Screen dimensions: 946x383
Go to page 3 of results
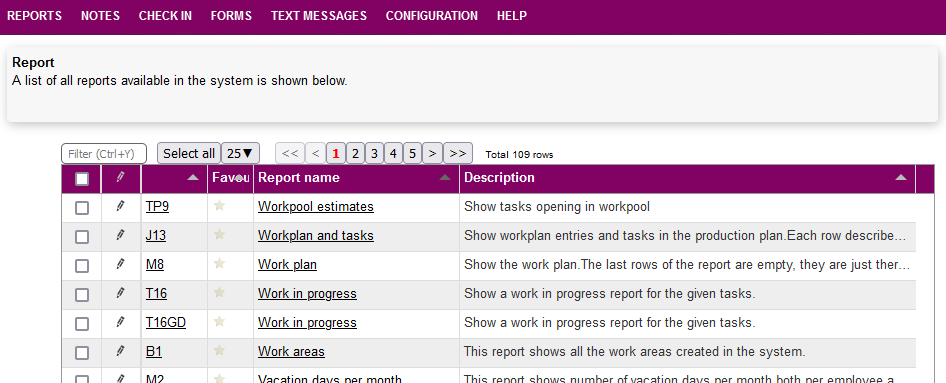pyautogui.click(x=374, y=154)
